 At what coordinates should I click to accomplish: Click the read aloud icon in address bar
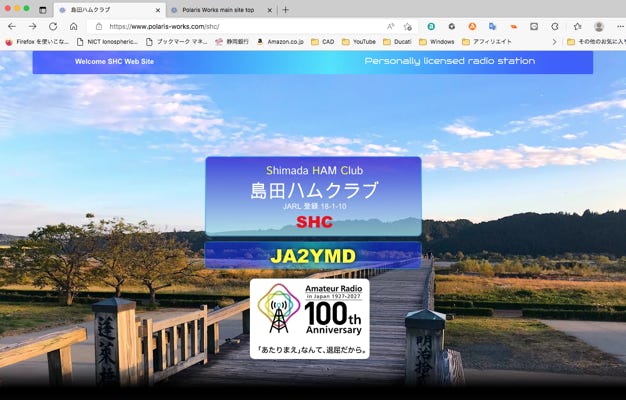click(390, 26)
